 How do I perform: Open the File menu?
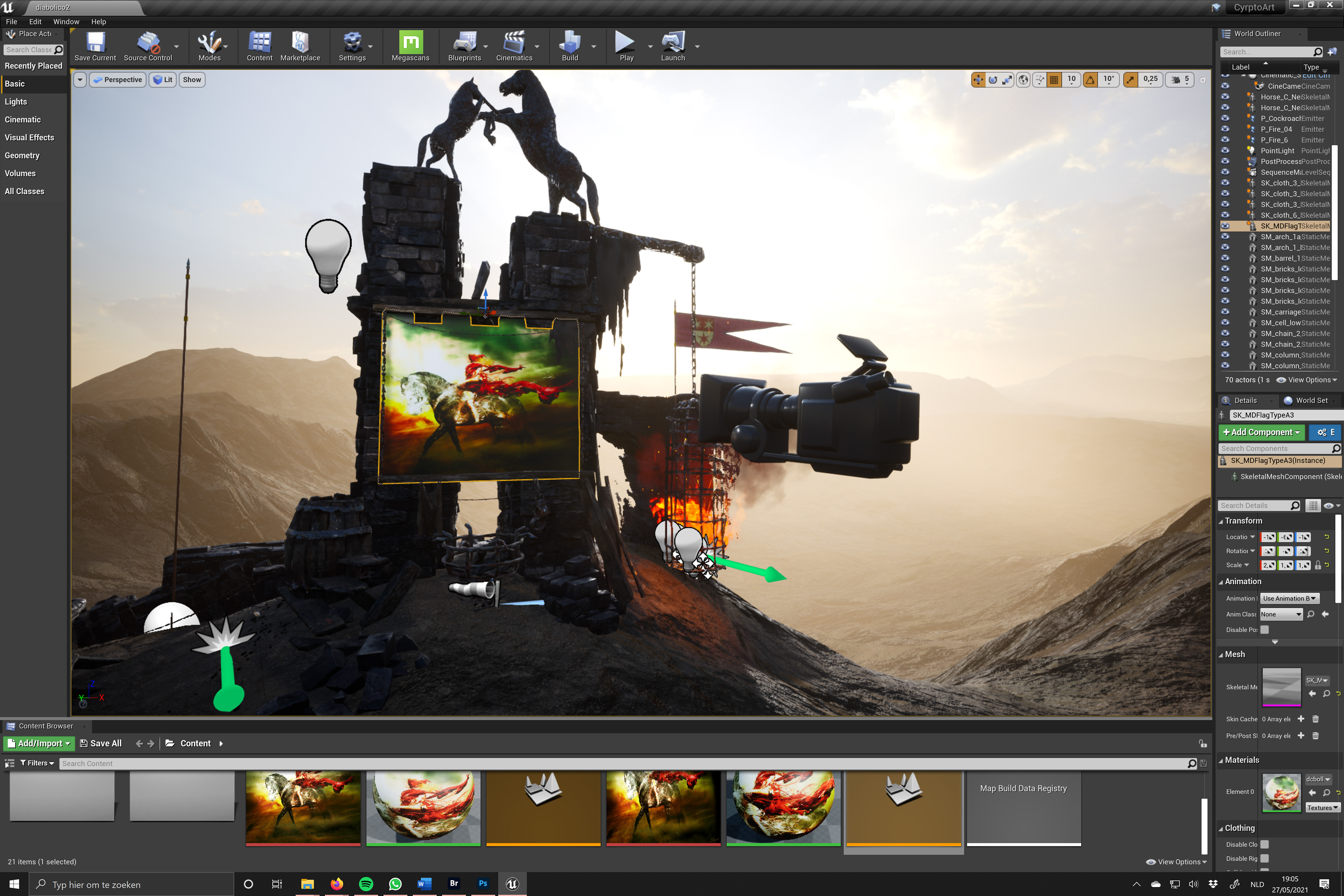[x=12, y=22]
